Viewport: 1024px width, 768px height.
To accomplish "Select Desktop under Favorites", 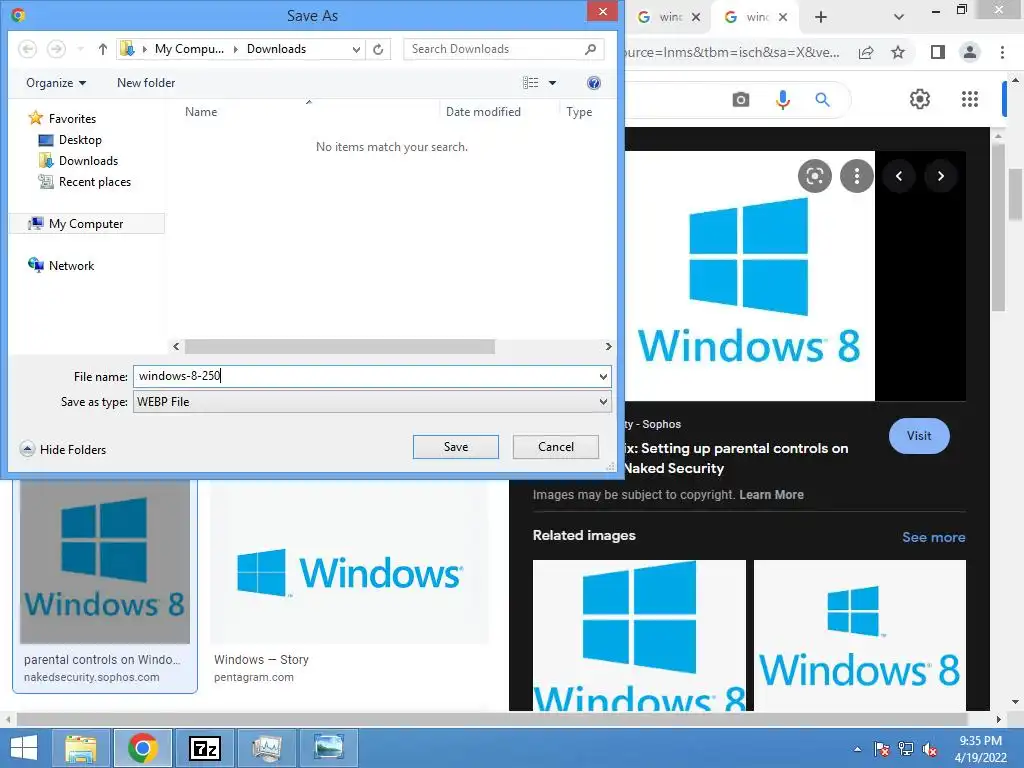I will (70, 140).
